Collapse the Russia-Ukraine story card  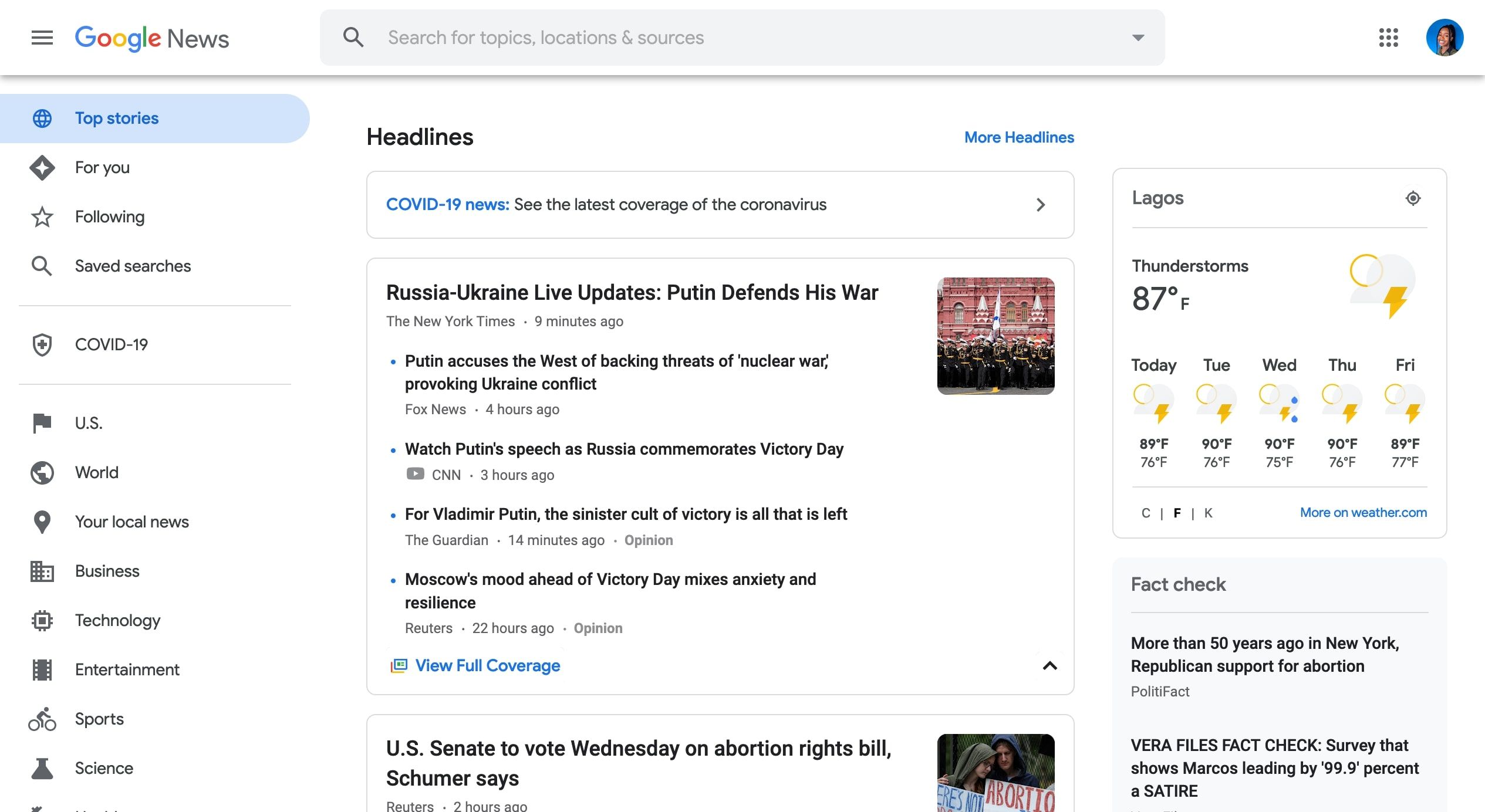[x=1050, y=666]
